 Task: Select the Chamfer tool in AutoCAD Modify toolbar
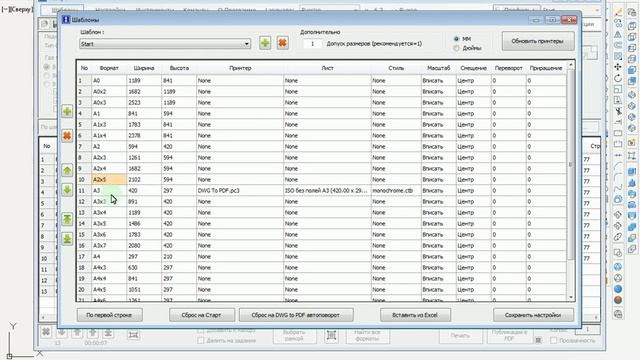(x=618, y=166)
